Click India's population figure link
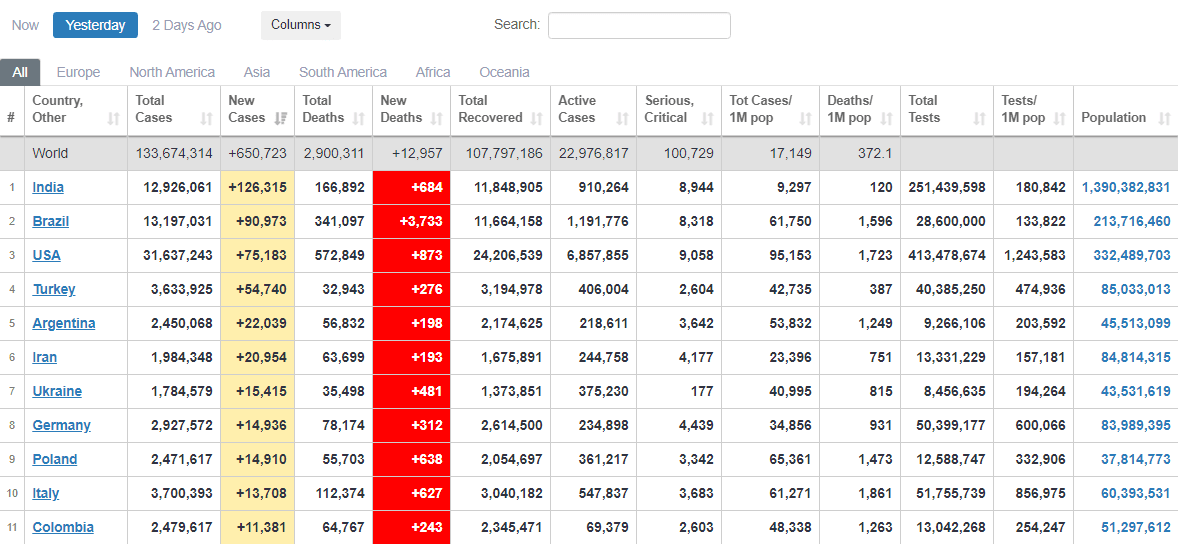This screenshot has height=544, width=1178. (1125, 187)
